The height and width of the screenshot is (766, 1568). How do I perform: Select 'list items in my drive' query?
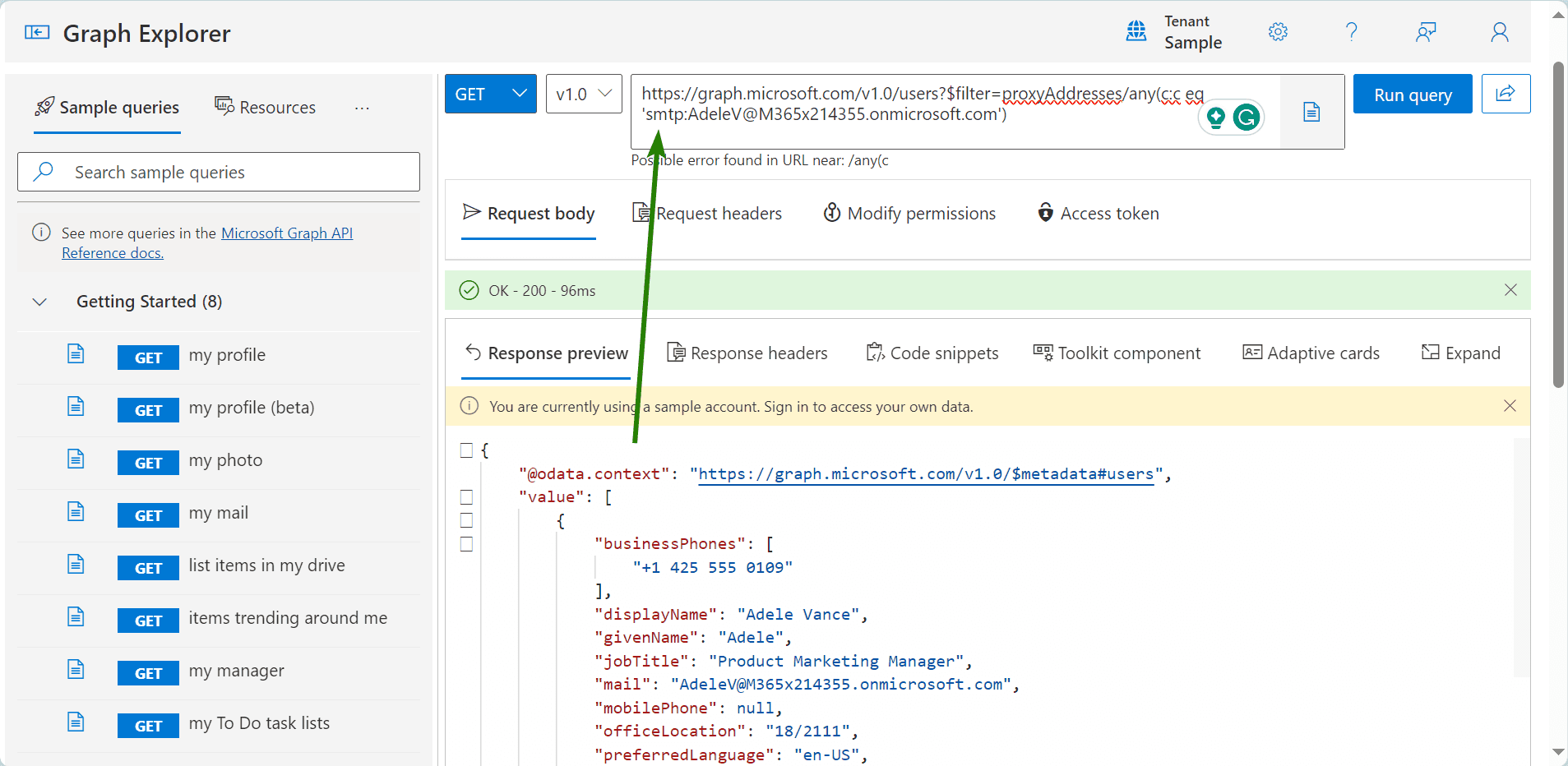pyautogui.click(x=218, y=566)
